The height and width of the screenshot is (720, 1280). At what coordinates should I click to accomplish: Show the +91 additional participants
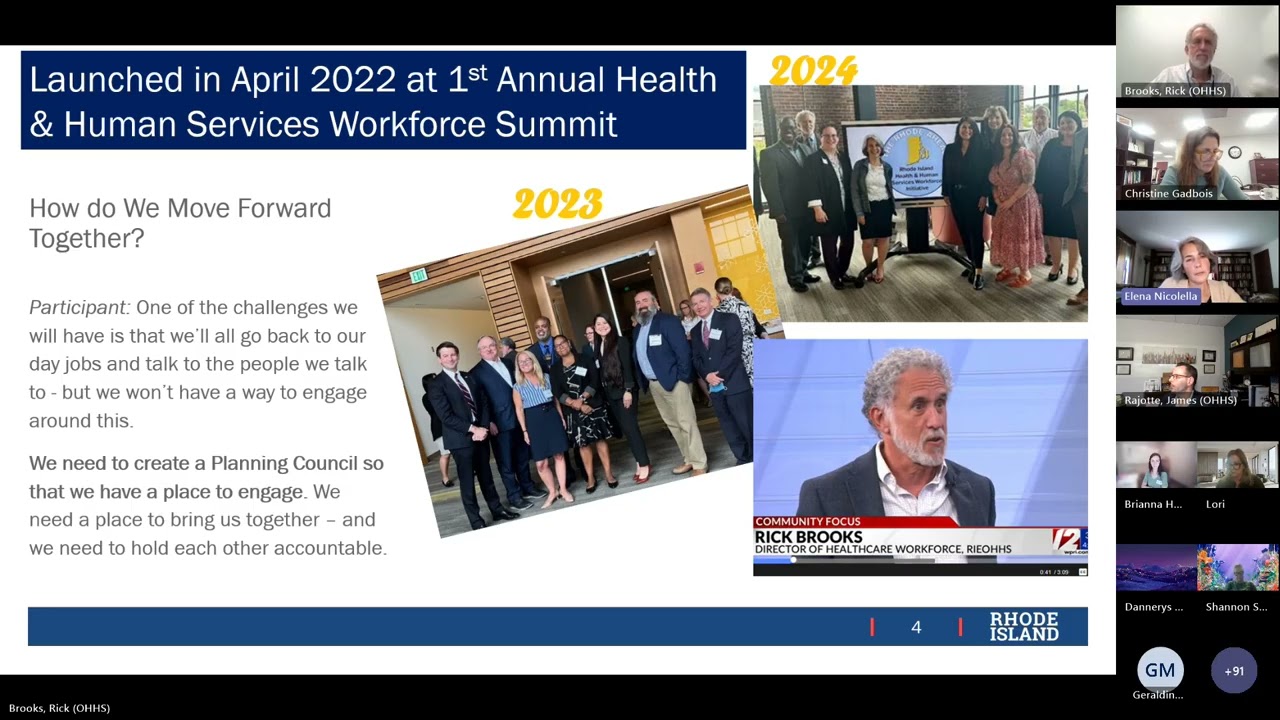(x=1234, y=670)
